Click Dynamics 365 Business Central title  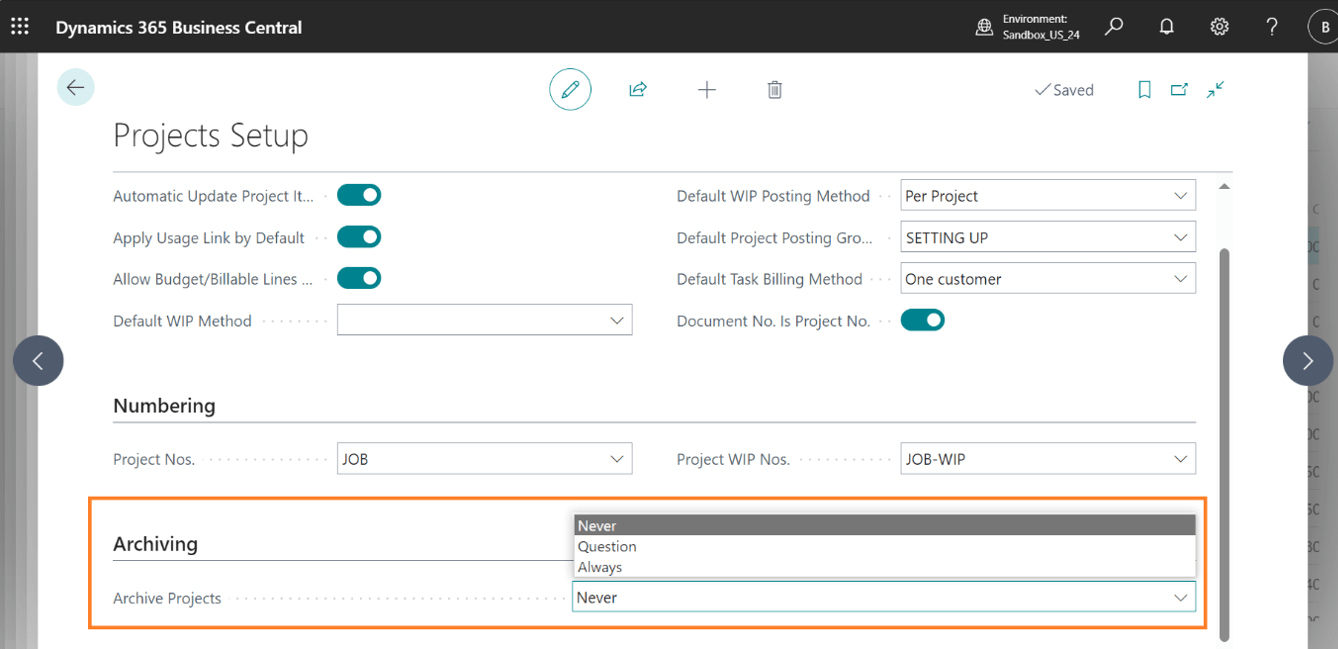click(178, 27)
